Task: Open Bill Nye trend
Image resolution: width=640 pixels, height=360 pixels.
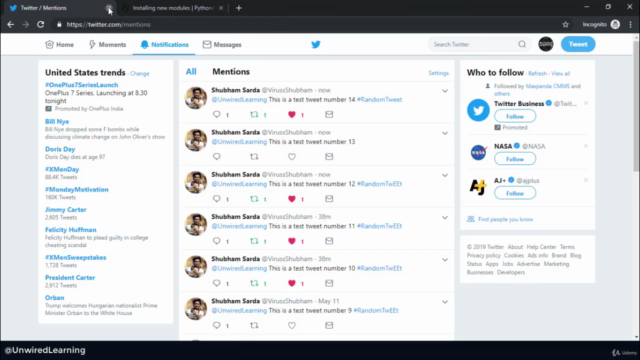Action: [57, 121]
